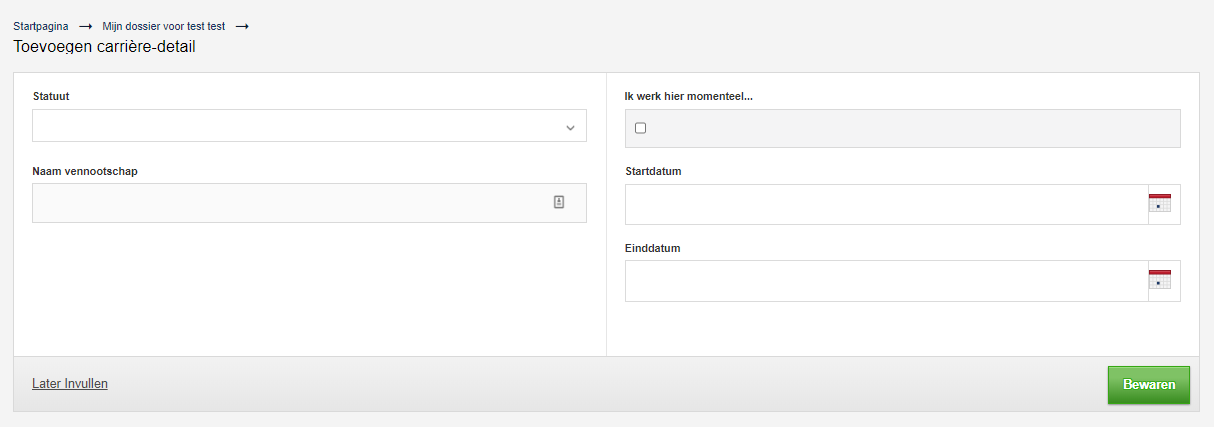This screenshot has height=427, width=1214.
Task: Open the Statuut selection box
Action: click(x=300, y=127)
